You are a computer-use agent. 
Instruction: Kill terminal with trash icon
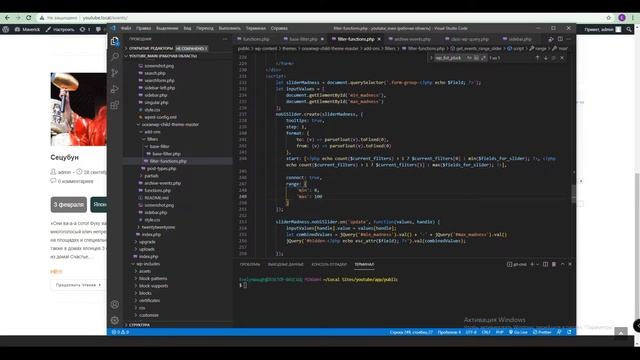(x=554, y=264)
